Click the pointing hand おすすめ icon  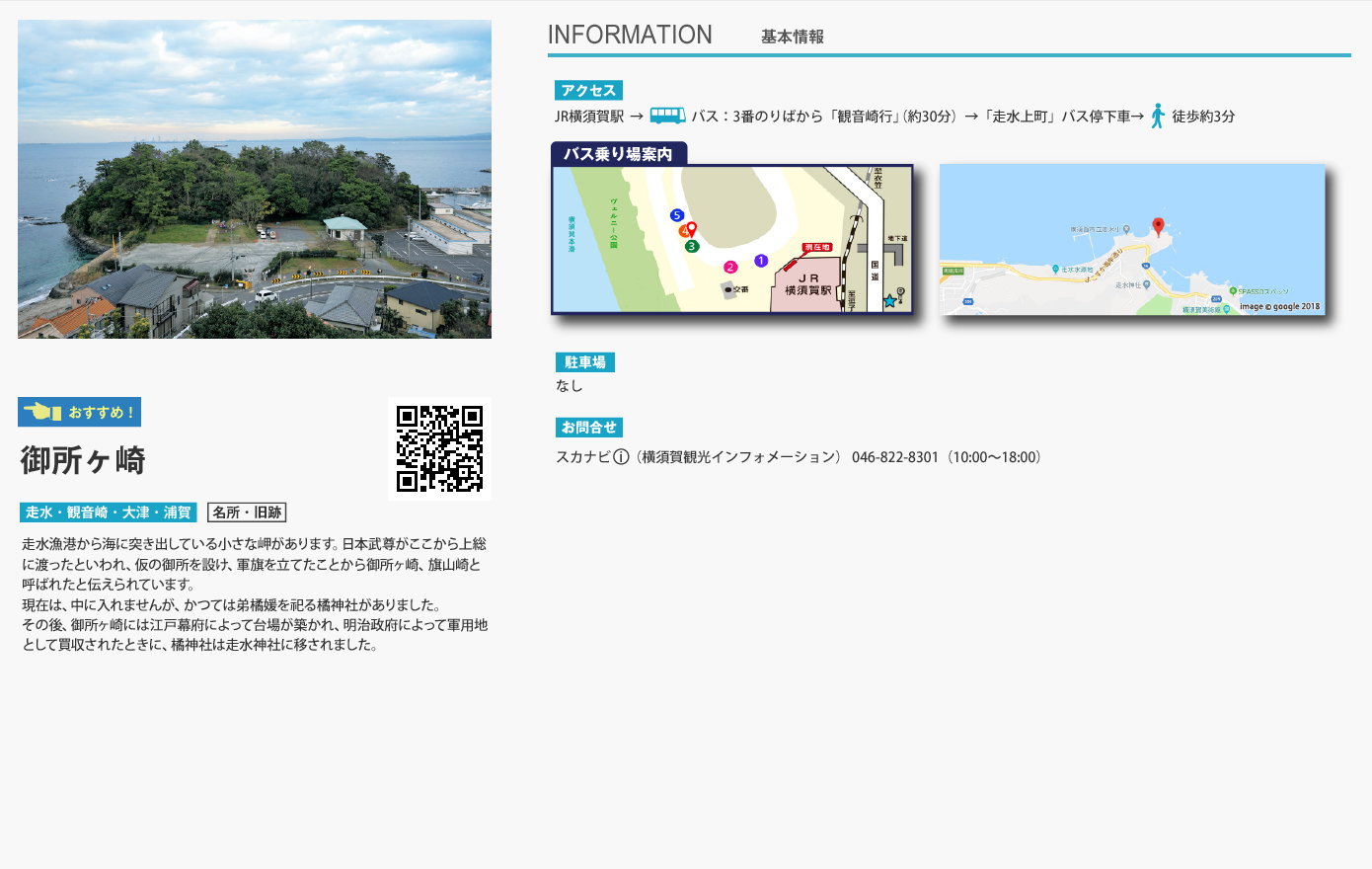click(42, 412)
